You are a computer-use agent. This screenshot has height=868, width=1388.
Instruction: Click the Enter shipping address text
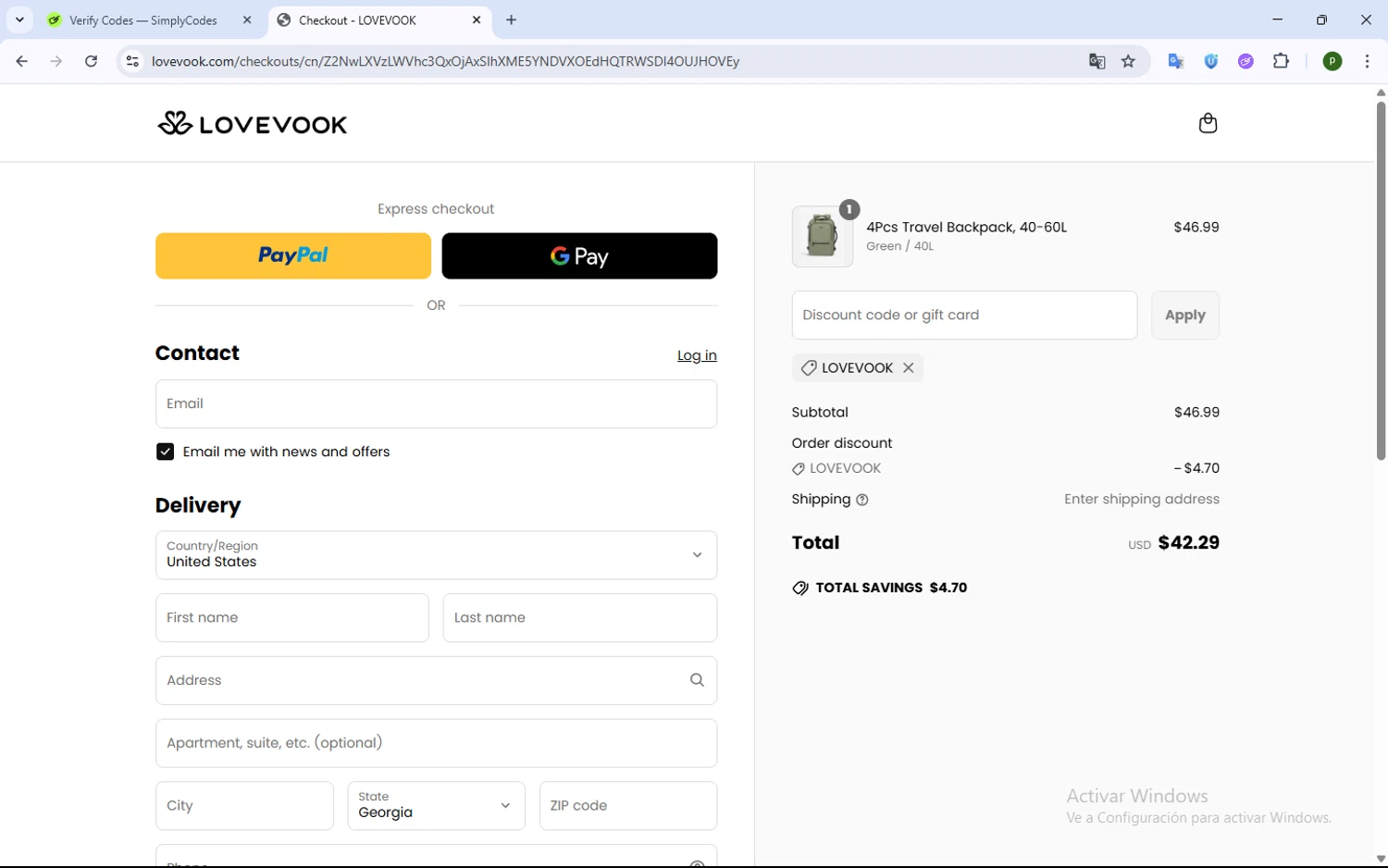click(1142, 500)
